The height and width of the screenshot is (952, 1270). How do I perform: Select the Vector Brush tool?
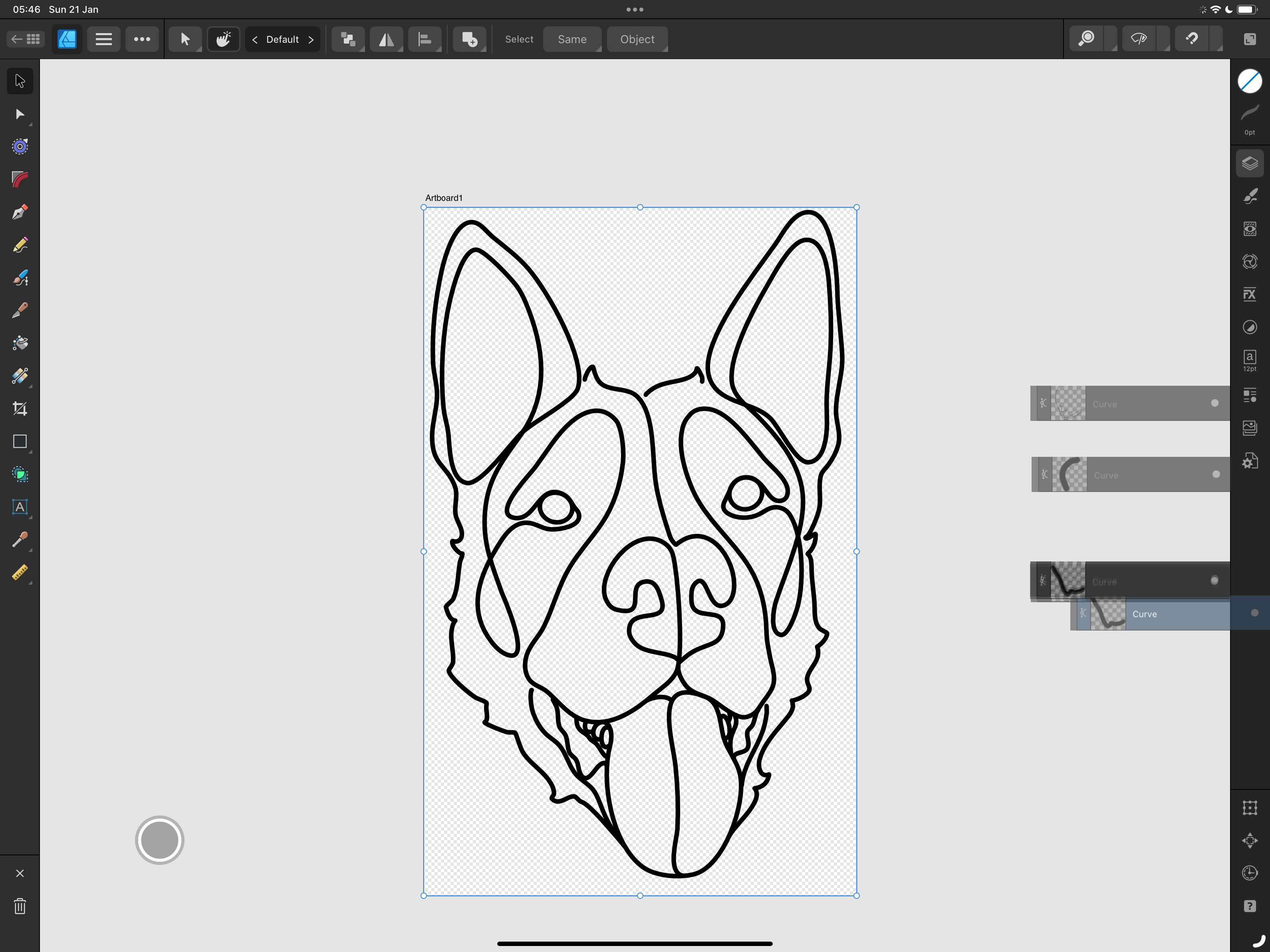(20, 278)
